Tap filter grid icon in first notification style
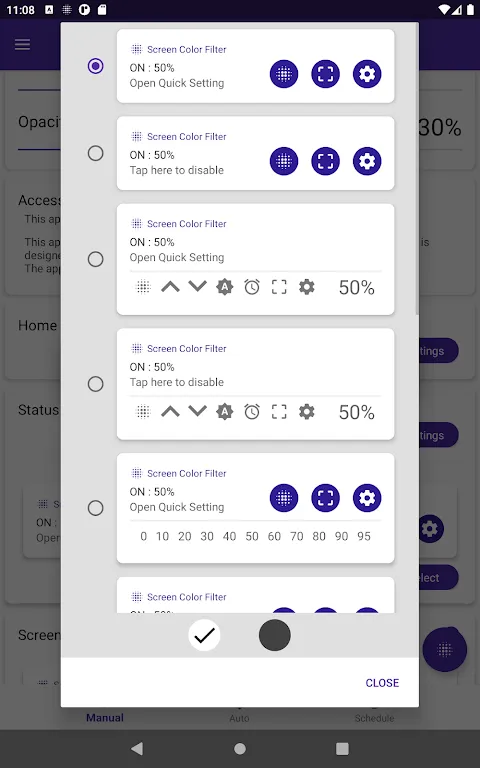480x768 pixels. pos(284,74)
